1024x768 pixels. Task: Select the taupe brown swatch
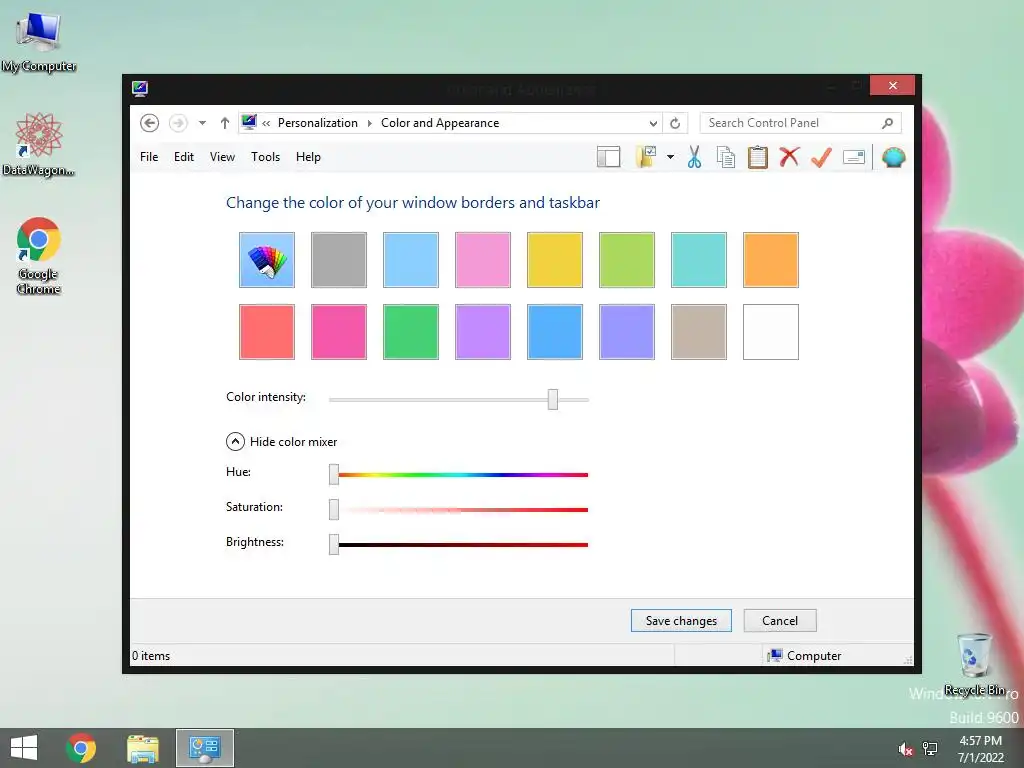pyautogui.click(x=699, y=332)
